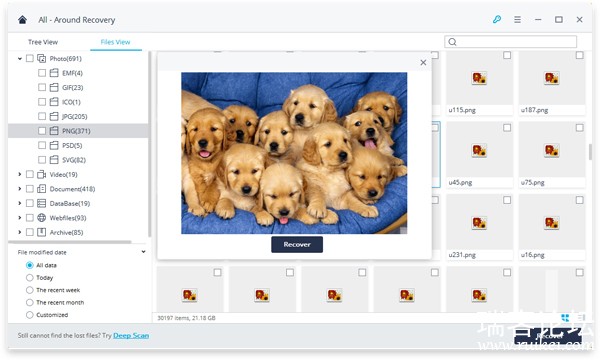Check the Photo(691) checkbox
The image size is (600, 360).
click(29, 59)
